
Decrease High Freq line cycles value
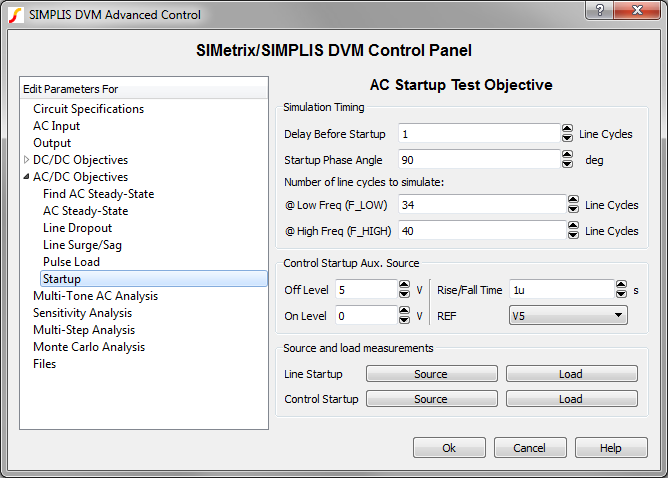coord(572,235)
